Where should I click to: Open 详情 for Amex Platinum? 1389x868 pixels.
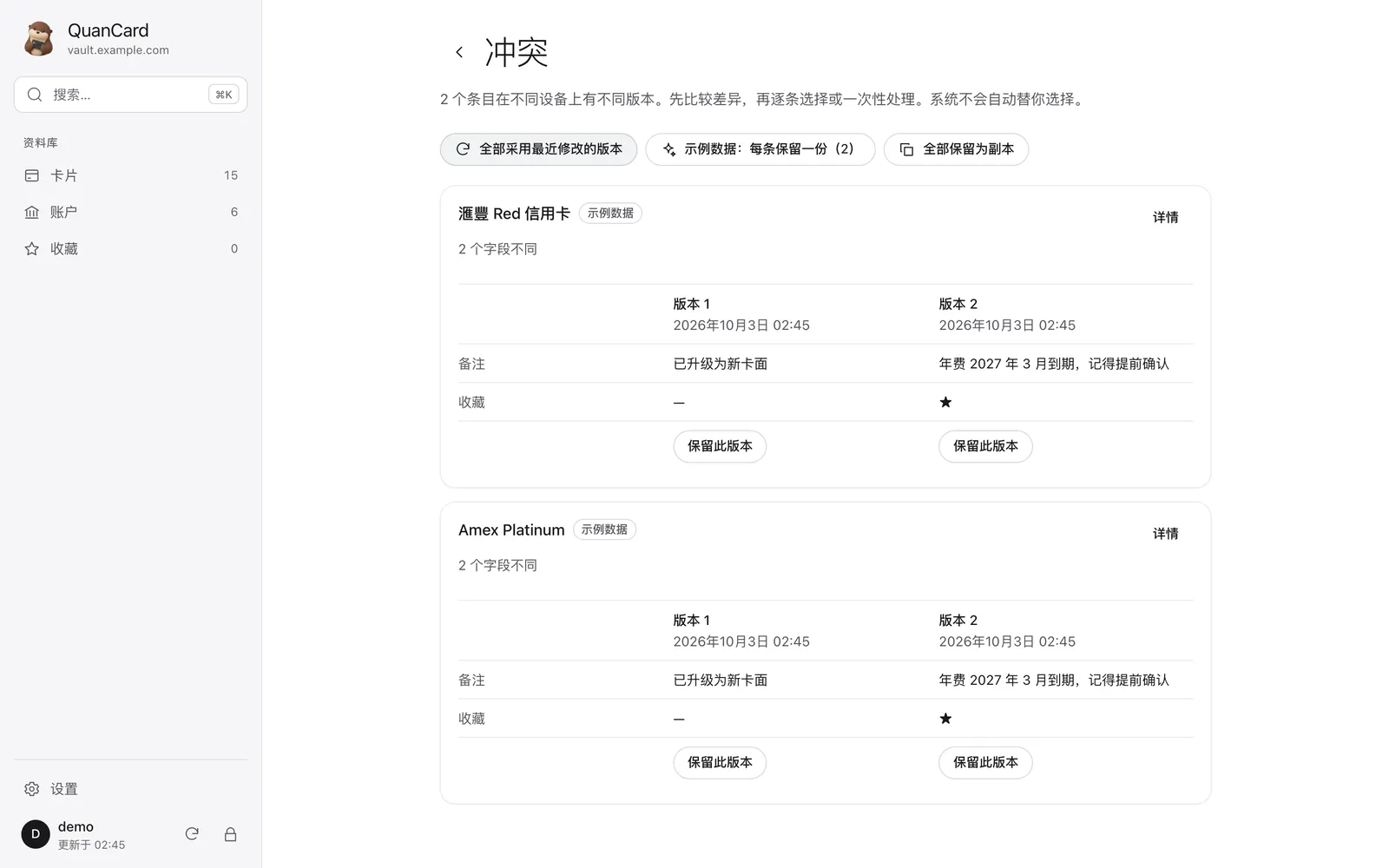point(1165,534)
